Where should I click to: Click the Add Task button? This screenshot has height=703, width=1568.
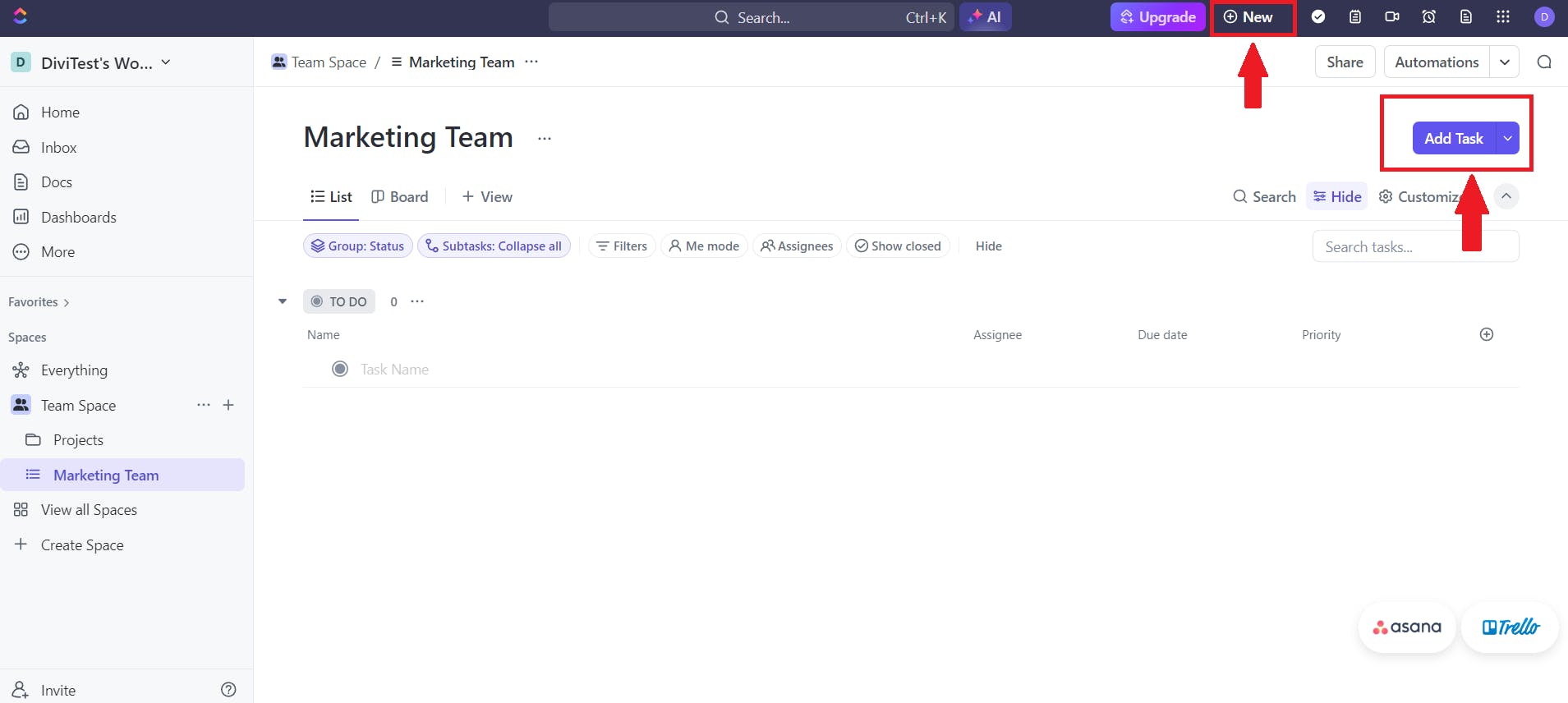1454,139
